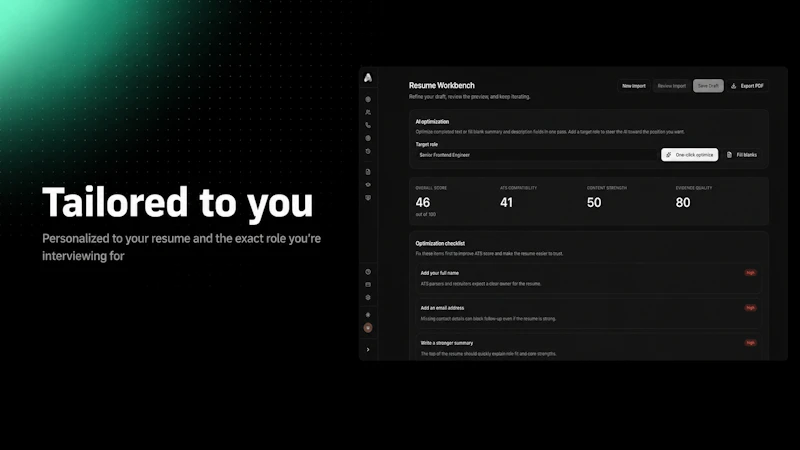The height and width of the screenshot is (450, 800).
Task: Open the 'Add an email address' checklist item
Action: coord(588,313)
